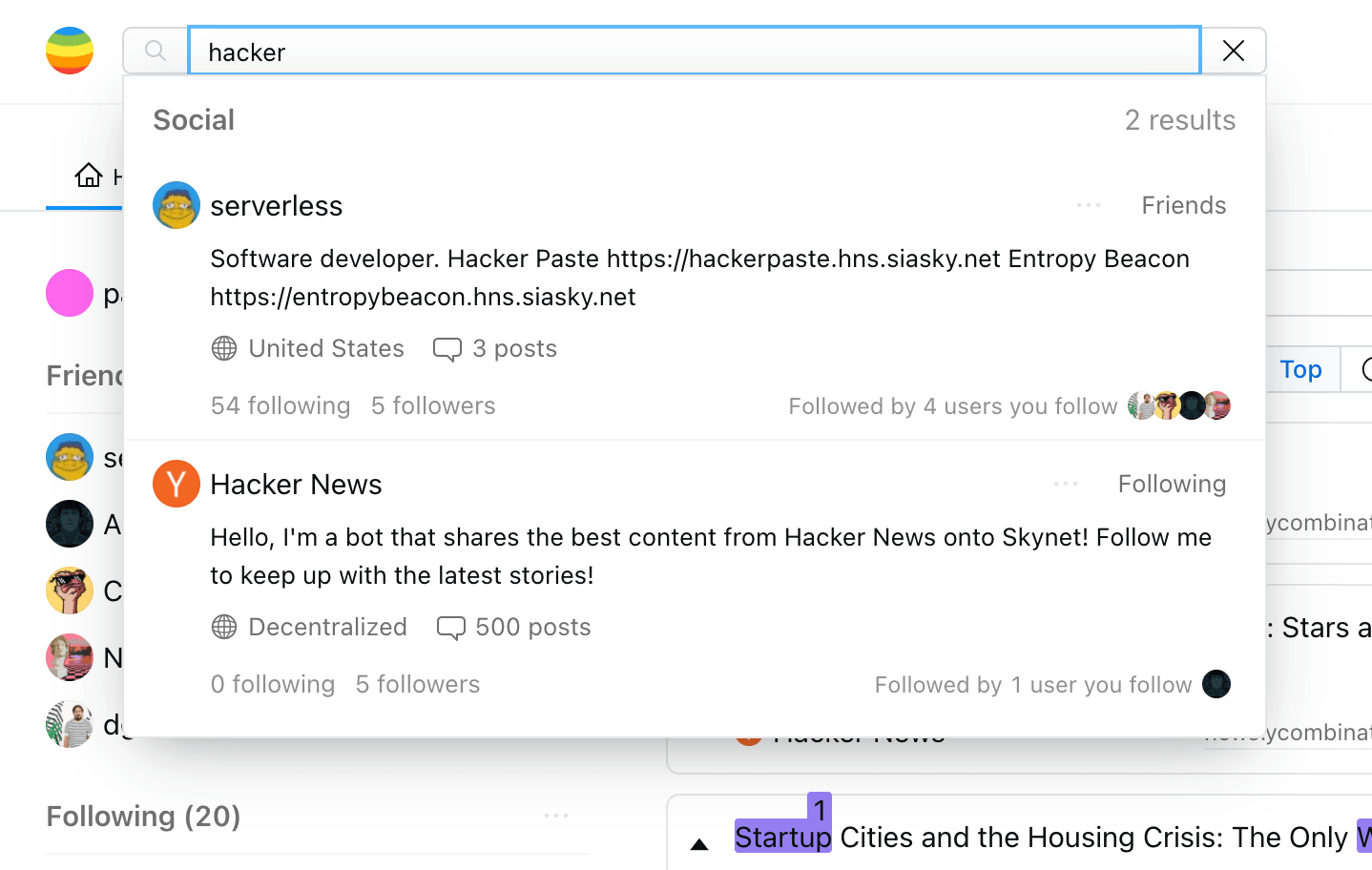Click "Followed by 4 users you follow" text
1372x870 pixels.
point(953,406)
